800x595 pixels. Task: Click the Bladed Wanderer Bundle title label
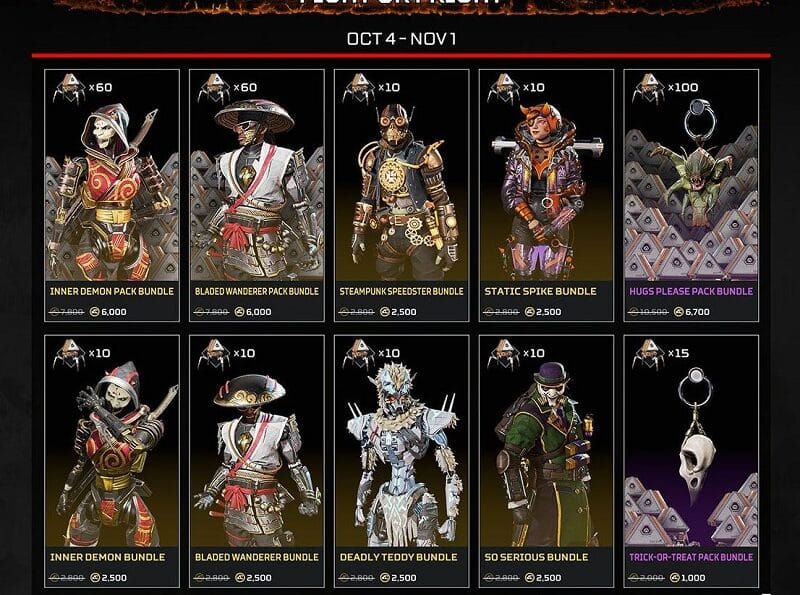tap(257, 557)
